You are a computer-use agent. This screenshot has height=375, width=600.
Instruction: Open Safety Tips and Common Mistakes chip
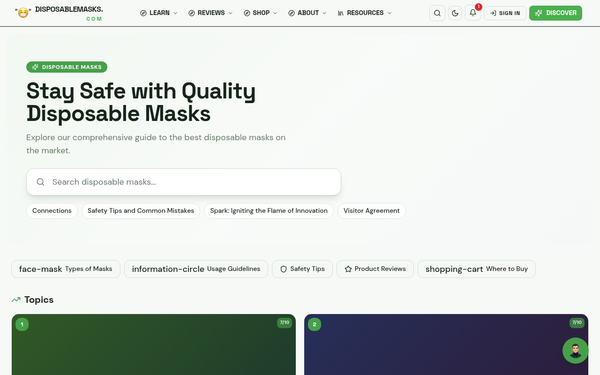point(141,211)
